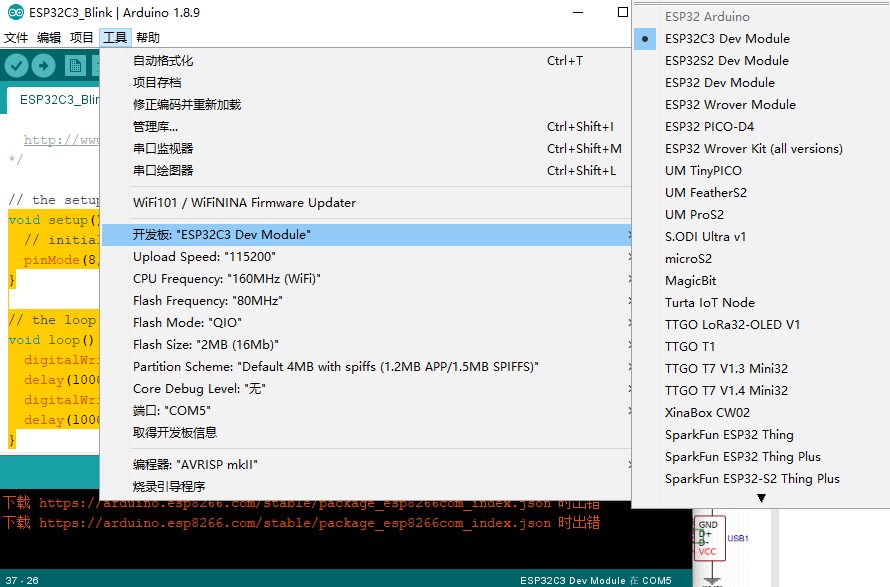Expand the Flash Mode submenu

pos(366,323)
